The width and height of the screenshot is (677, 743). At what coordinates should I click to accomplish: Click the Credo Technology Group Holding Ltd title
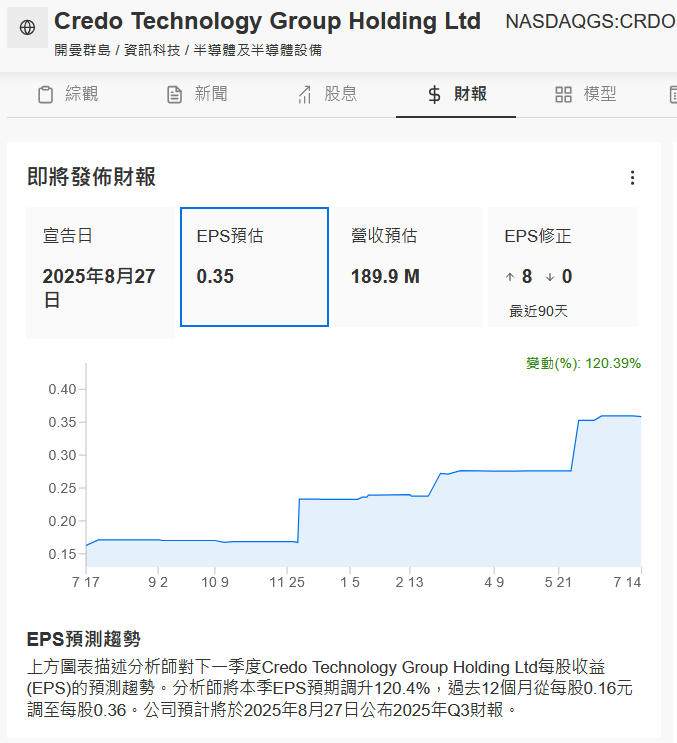267,21
